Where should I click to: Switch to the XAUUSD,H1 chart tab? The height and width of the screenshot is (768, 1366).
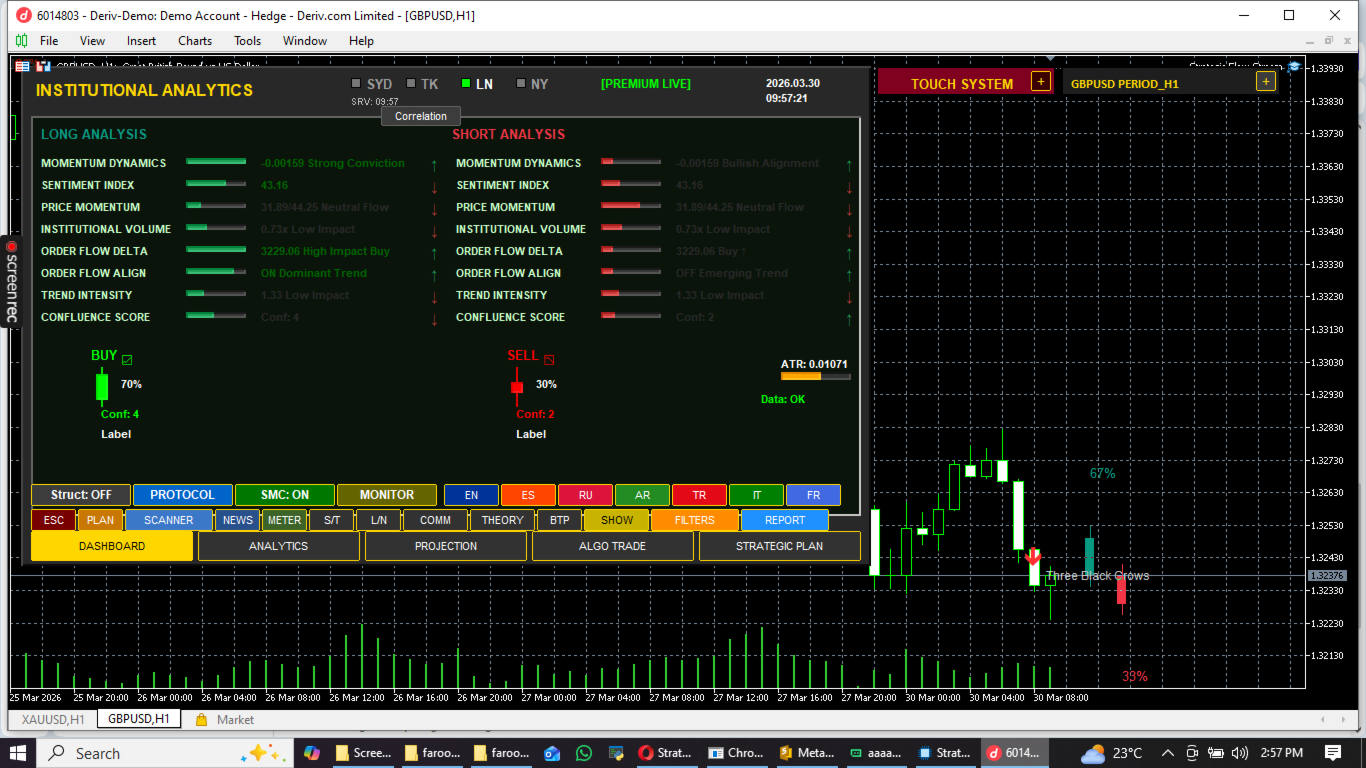(53, 719)
